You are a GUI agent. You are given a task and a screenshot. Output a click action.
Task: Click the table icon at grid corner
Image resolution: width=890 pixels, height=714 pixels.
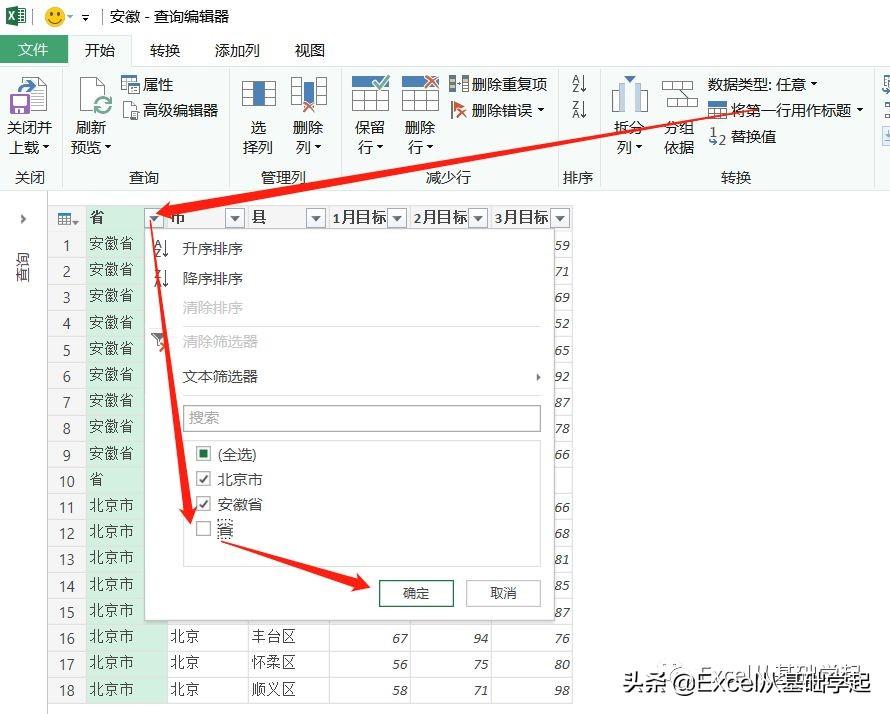[x=68, y=219]
